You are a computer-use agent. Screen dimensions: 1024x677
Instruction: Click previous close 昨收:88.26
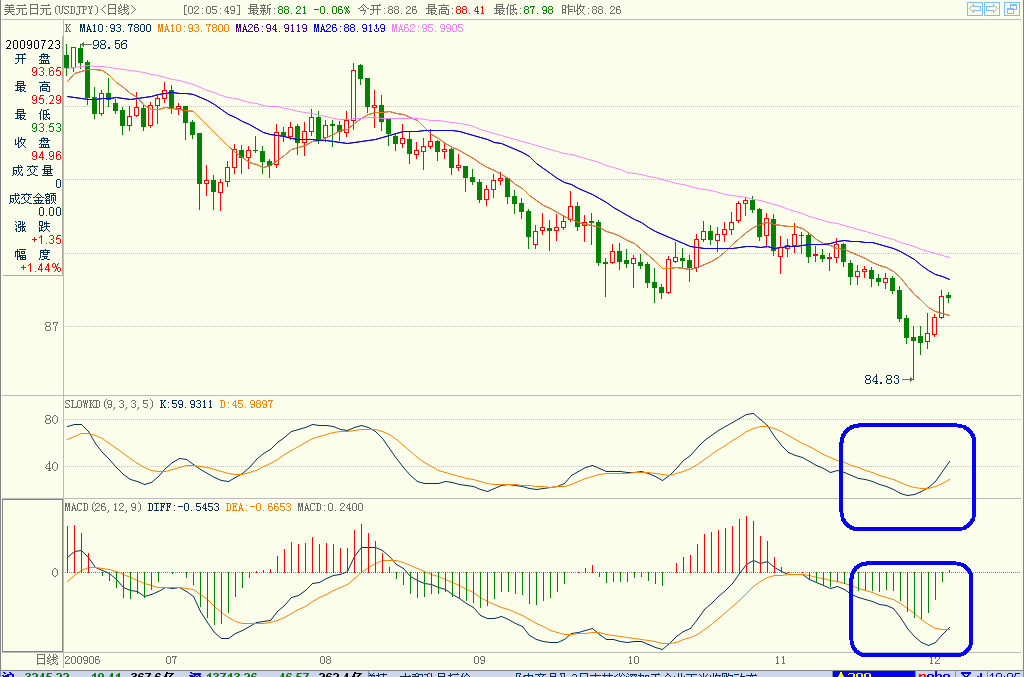click(x=591, y=10)
